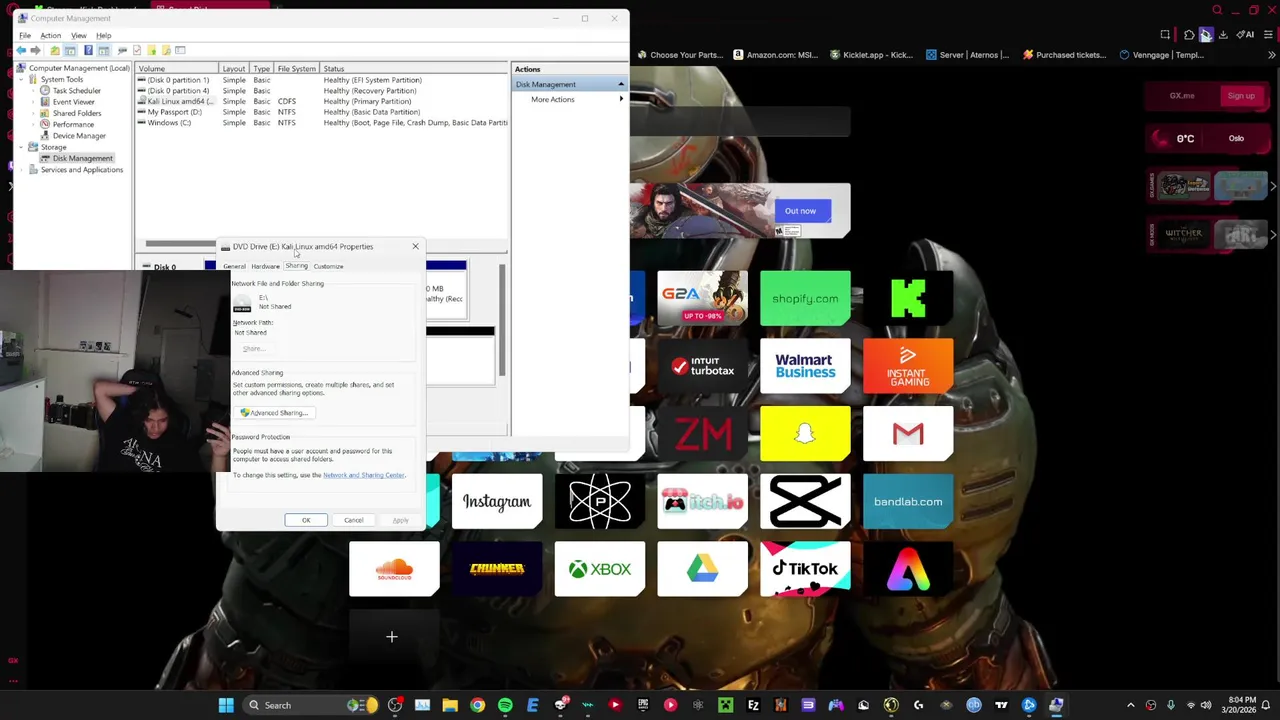1280x720 pixels.
Task: Show more bookmarks with double chevron
Action: (x=1270, y=55)
